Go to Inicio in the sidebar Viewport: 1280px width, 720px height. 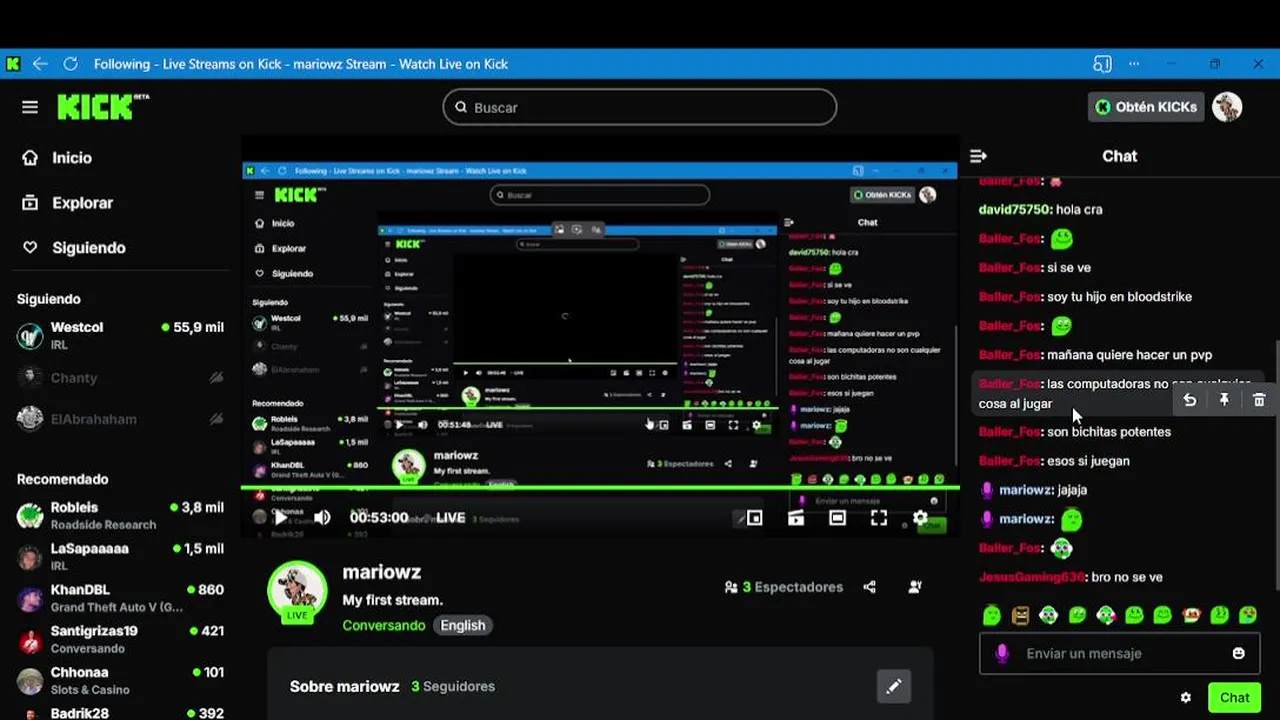57,158
